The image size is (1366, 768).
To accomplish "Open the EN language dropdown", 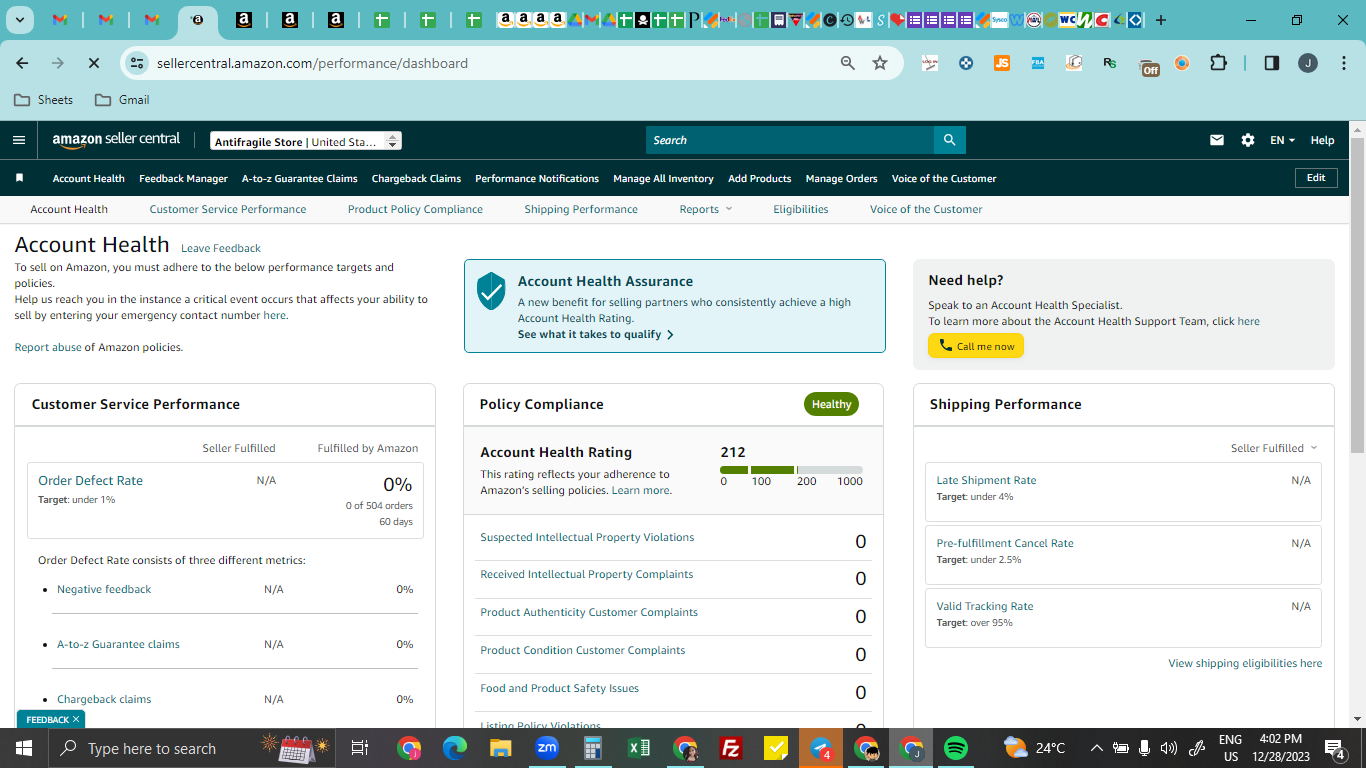I will point(1282,140).
